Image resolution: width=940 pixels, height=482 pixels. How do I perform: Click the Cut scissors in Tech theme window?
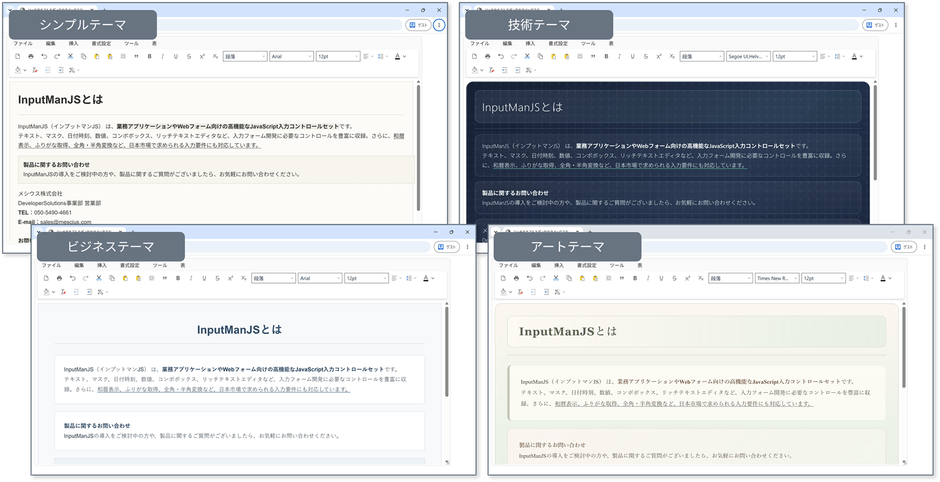(x=527, y=56)
